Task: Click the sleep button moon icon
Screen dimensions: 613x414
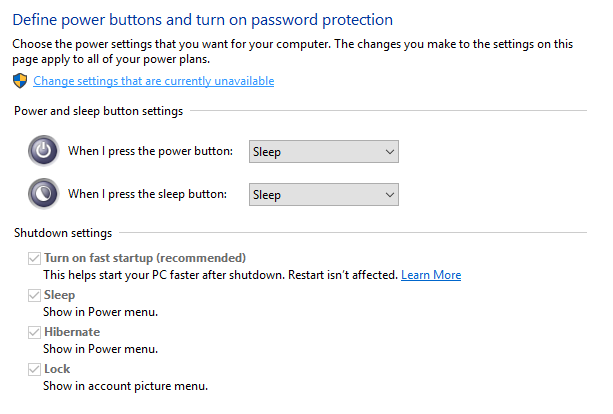Action: (x=43, y=194)
